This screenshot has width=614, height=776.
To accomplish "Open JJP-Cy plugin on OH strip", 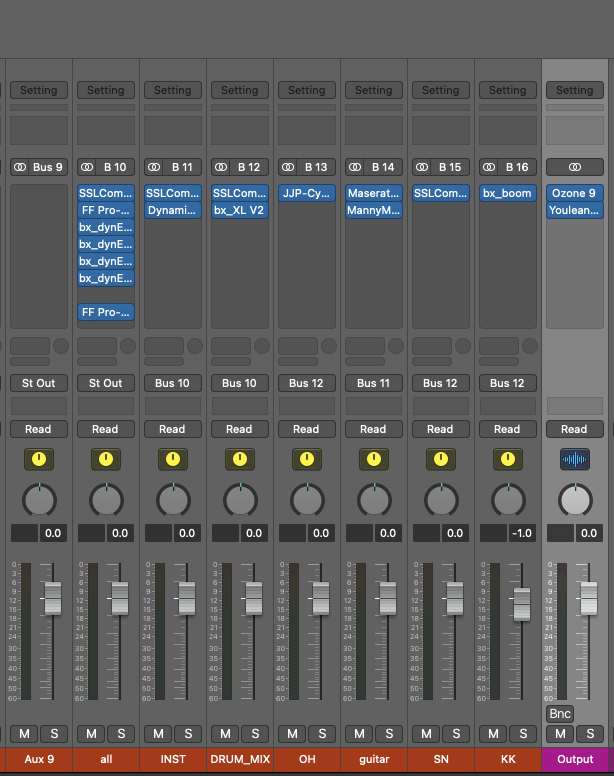I will [x=307, y=193].
